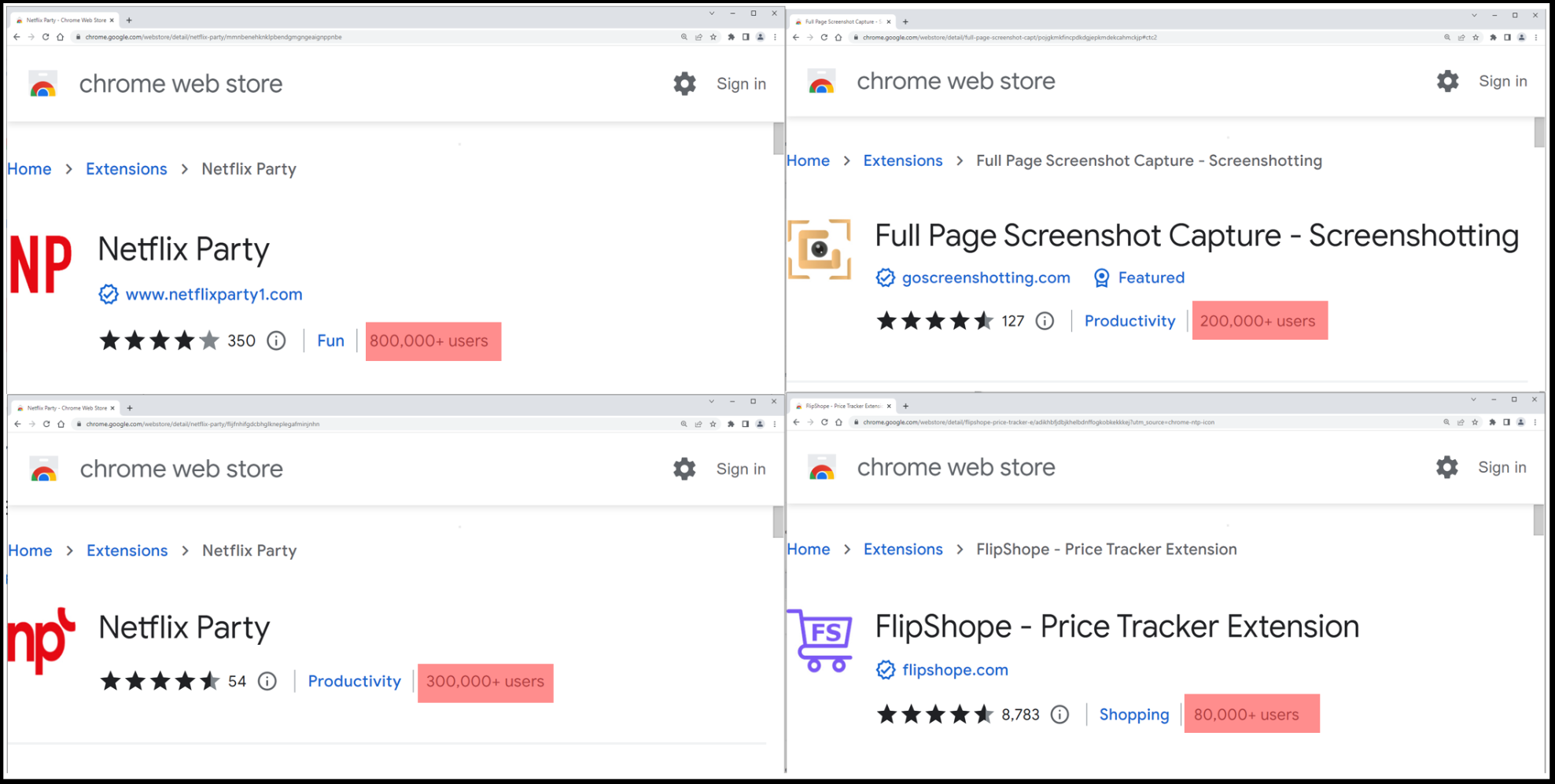
Task: Open settings gear on FlipShope store page
Action: (x=1446, y=467)
